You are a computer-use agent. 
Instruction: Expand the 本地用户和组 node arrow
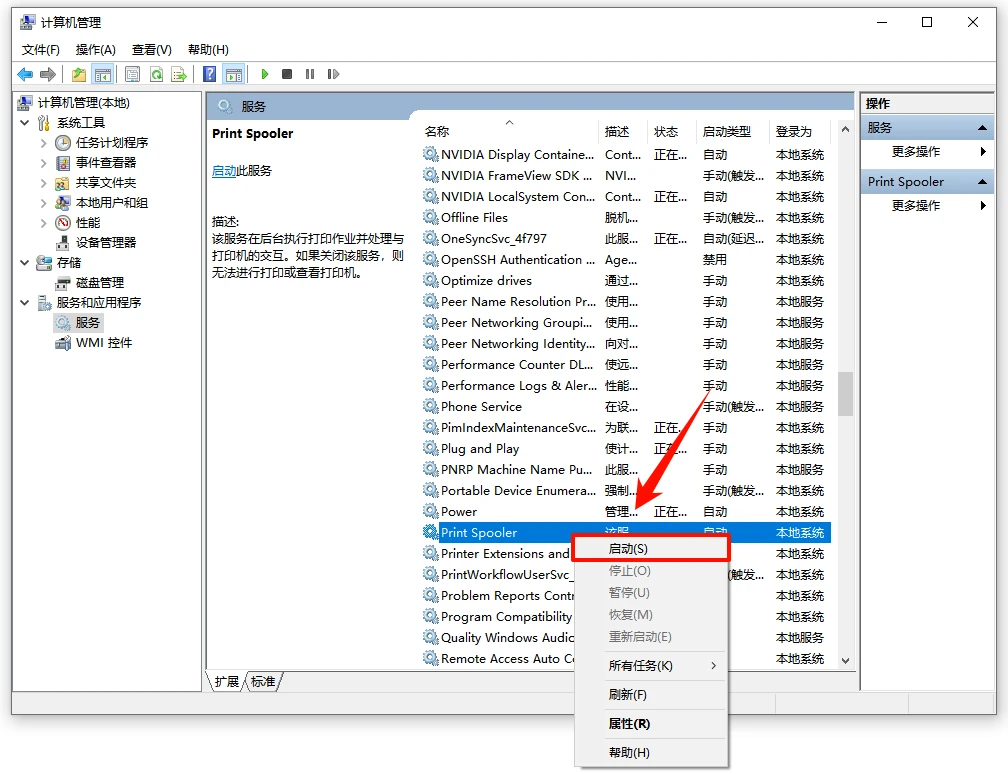click(x=44, y=203)
